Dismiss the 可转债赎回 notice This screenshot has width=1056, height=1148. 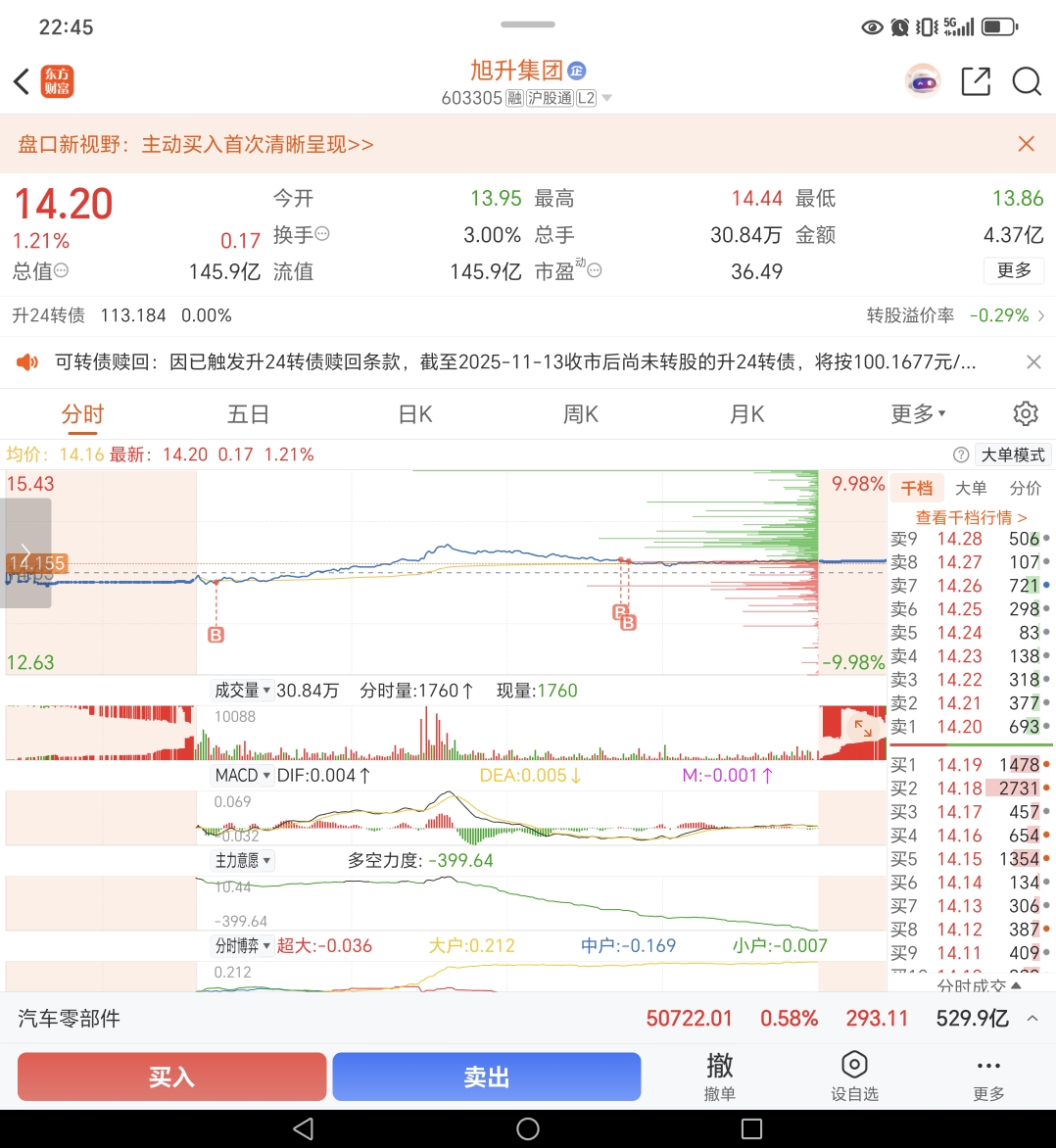1033,361
